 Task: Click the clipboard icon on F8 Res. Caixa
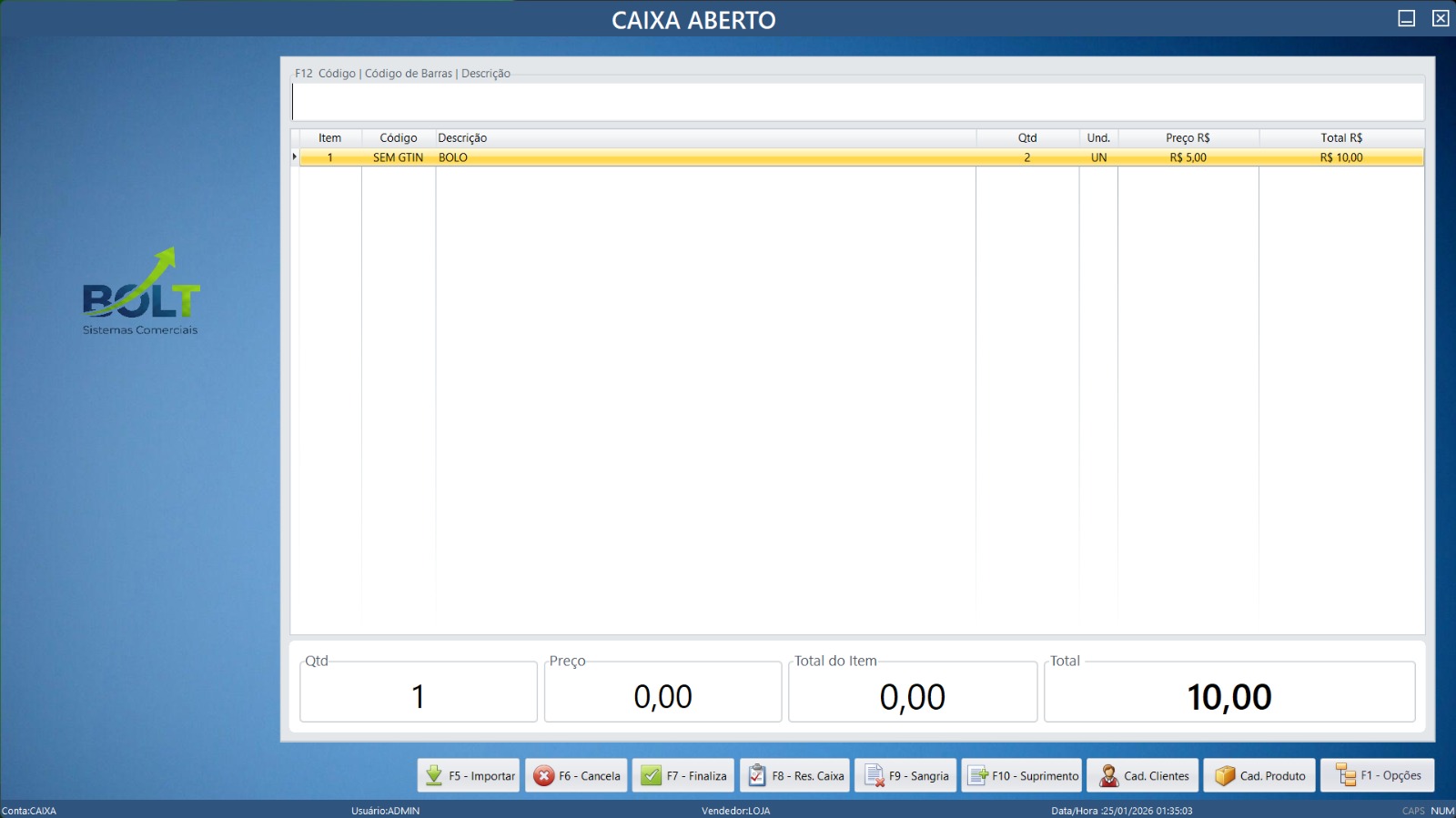coord(757,775)
